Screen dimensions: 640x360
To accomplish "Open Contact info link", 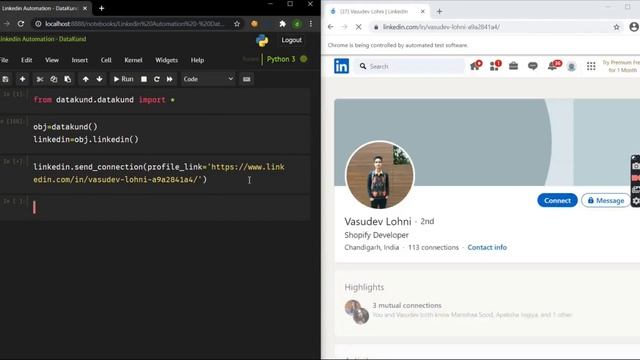I will pyautogui.click(x=487, y=247).
